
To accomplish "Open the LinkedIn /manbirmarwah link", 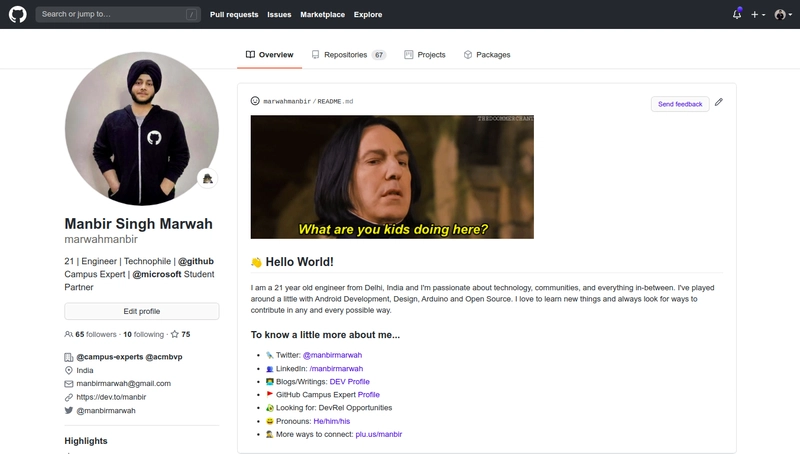I will [336, 368].
